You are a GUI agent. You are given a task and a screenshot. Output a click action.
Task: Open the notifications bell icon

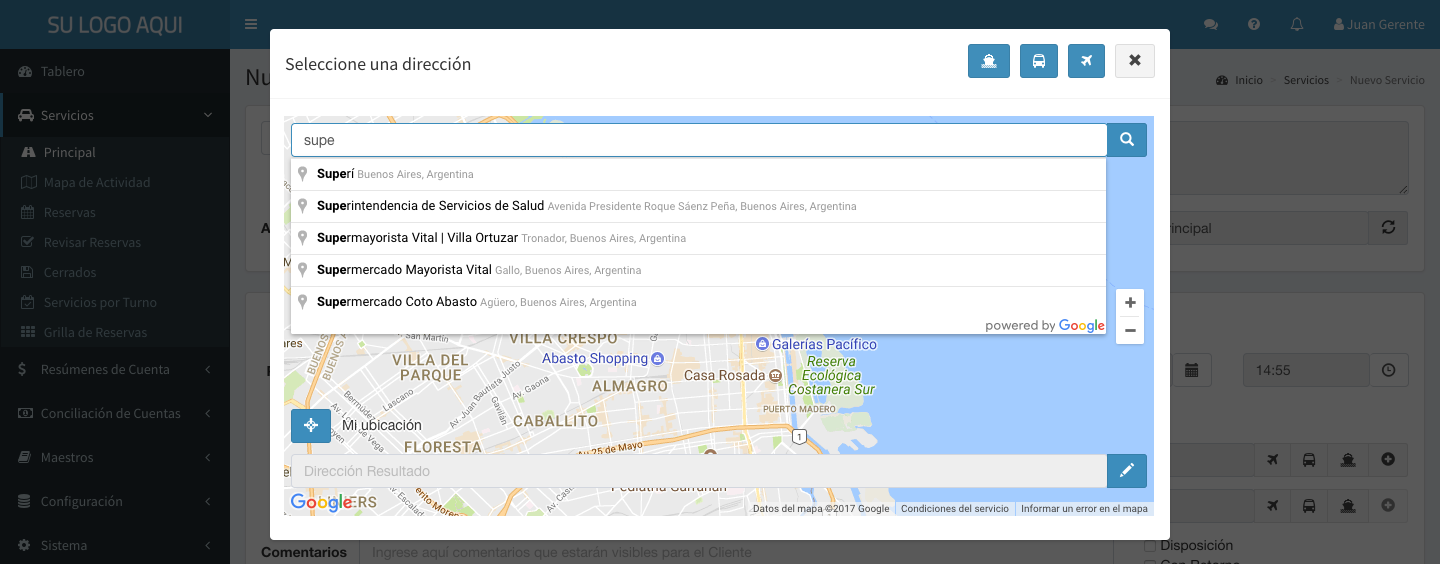point(1297,24)
